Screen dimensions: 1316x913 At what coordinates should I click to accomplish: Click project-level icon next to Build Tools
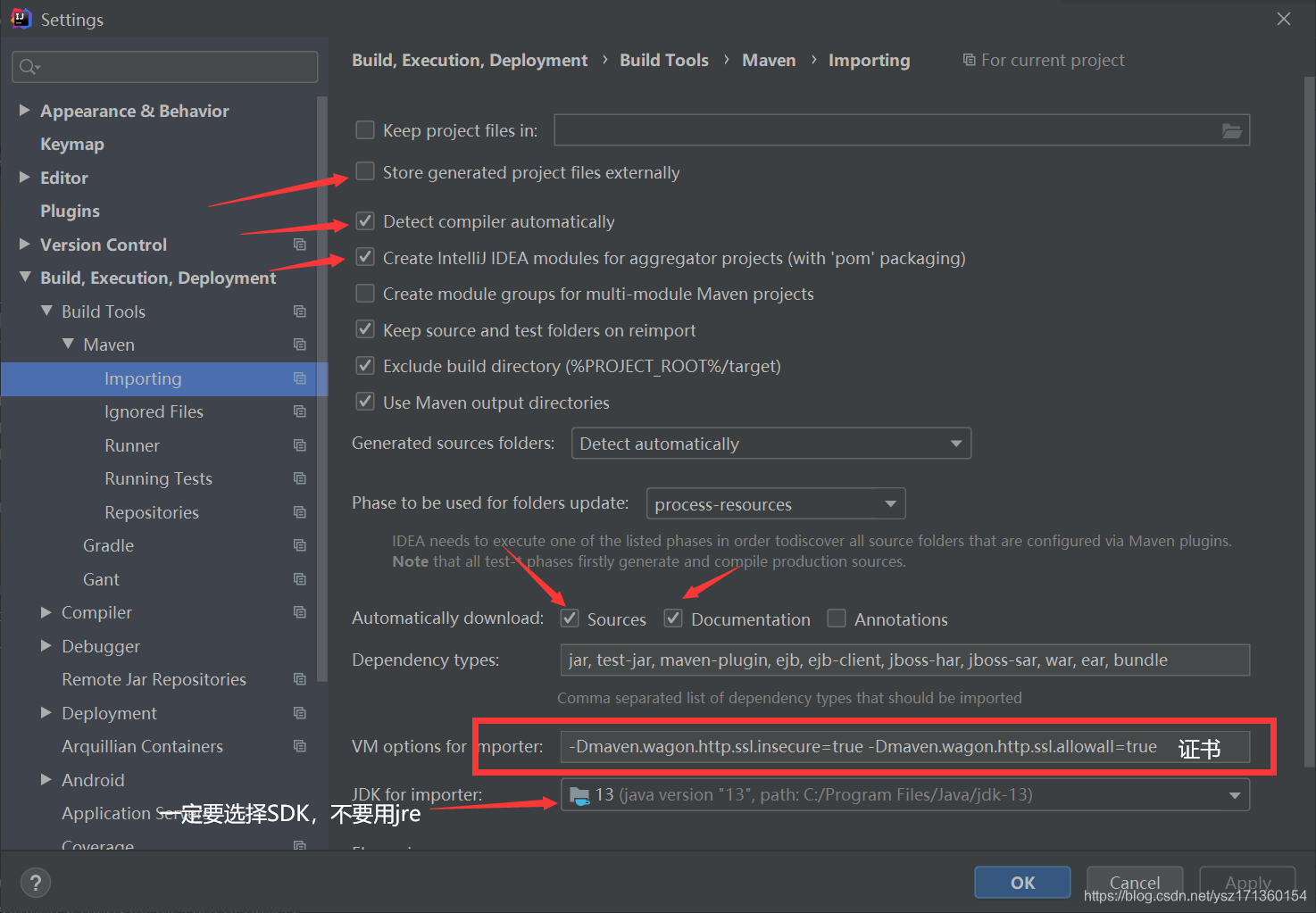300,311
